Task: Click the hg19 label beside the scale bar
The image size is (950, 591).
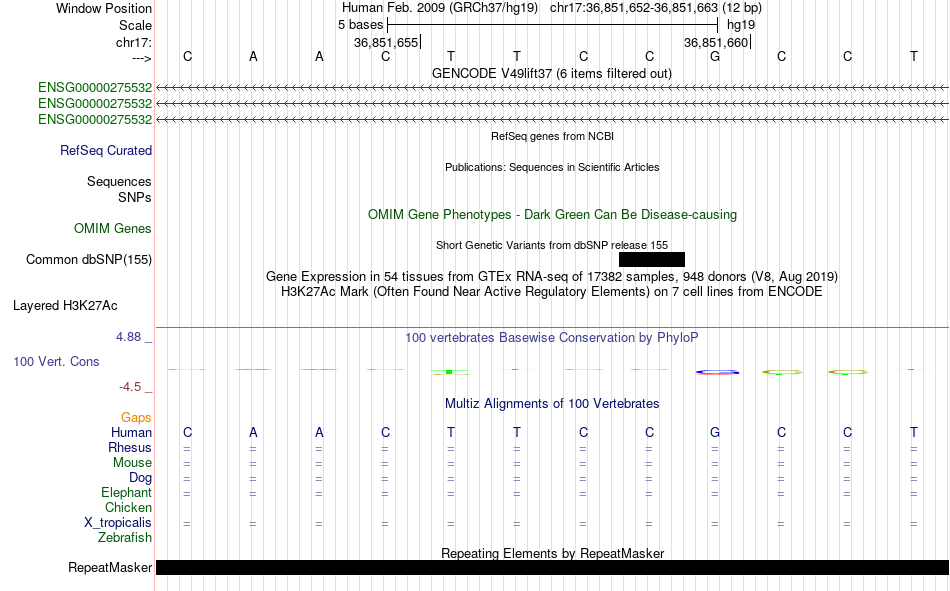Action: pos(741,25)
